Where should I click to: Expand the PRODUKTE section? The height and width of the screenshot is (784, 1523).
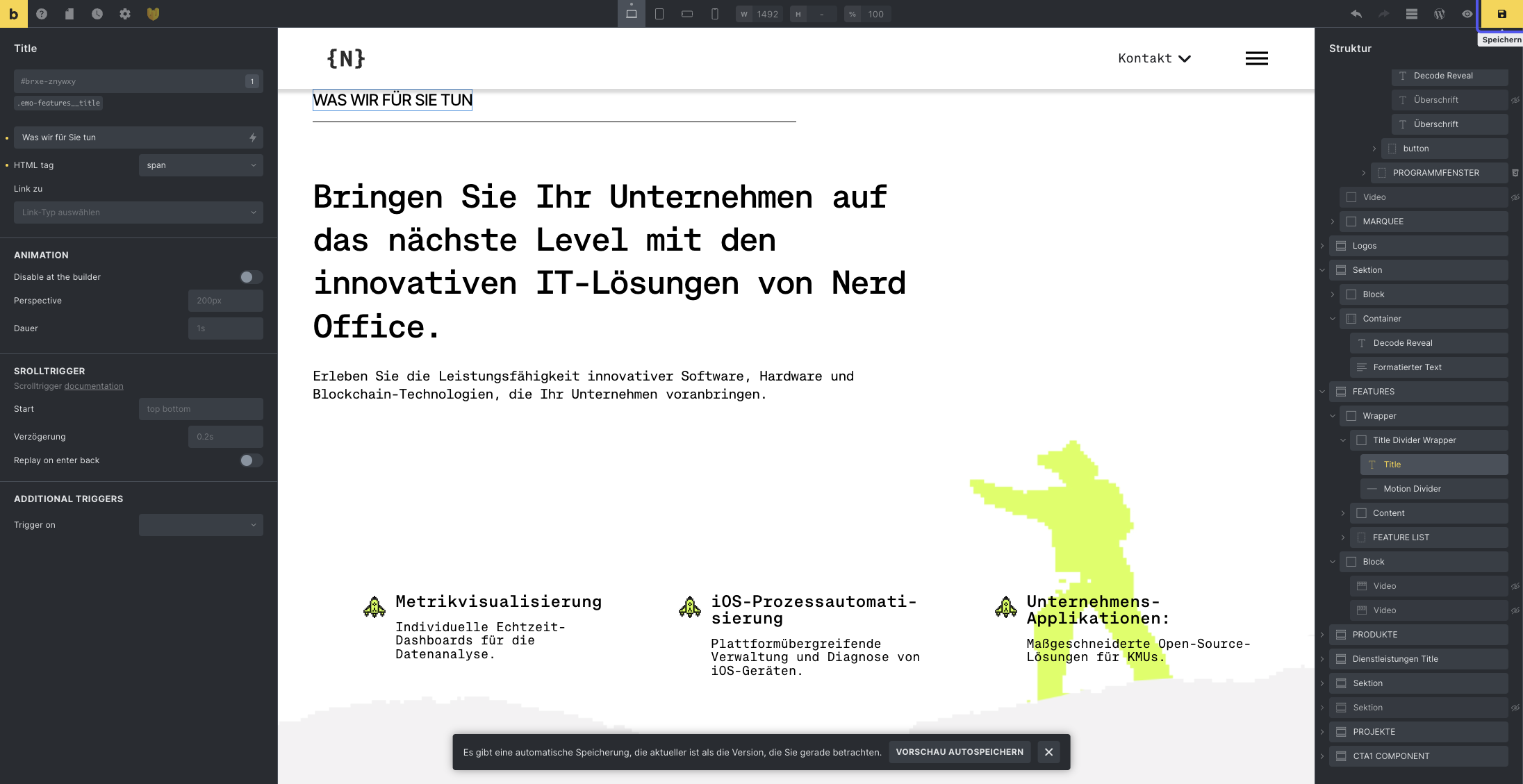[1322, 635]
